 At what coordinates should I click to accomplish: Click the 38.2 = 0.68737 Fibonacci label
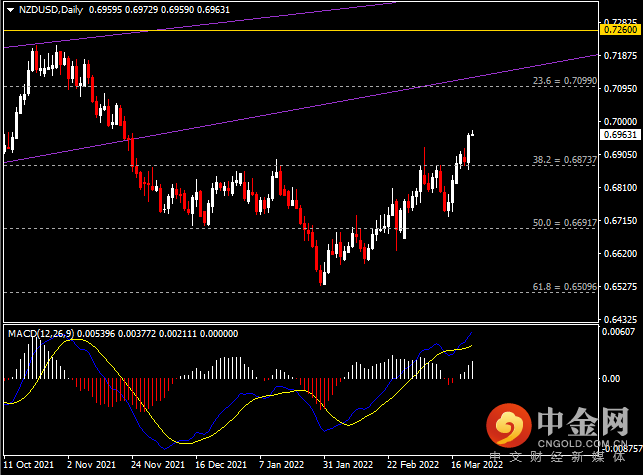click(565, 160)
